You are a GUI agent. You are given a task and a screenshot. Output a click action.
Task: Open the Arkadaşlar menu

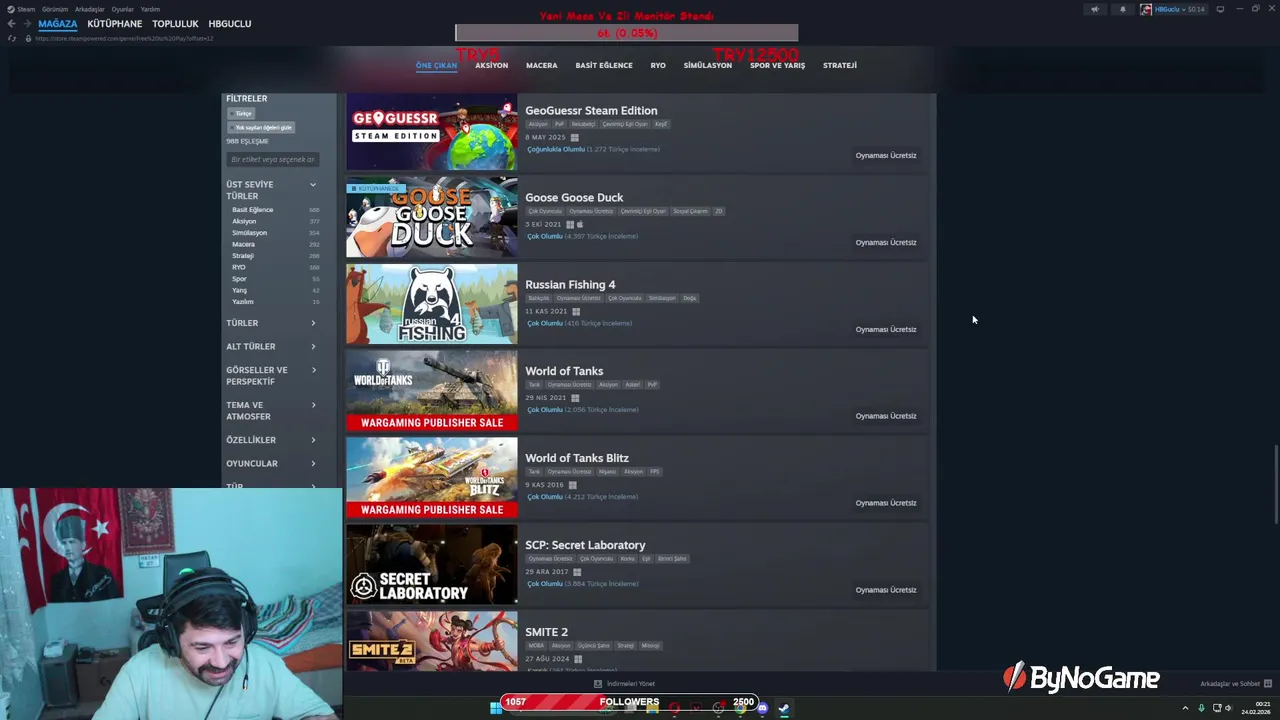coord(89,9)
